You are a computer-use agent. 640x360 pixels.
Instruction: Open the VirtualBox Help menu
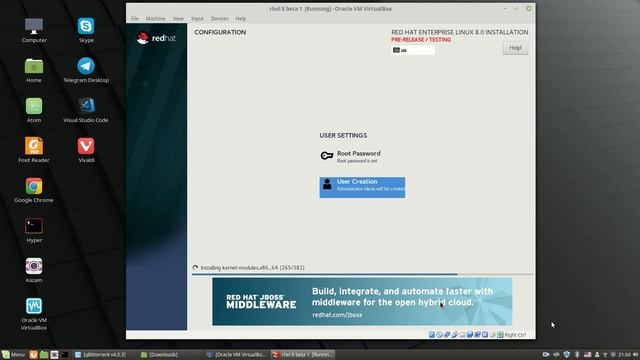pyautogui.click(x=240, y=19)
